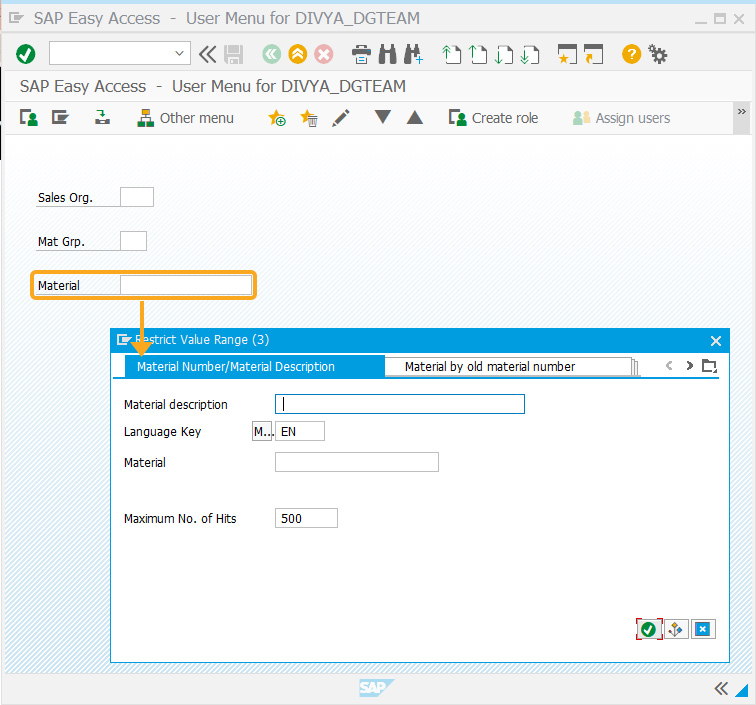The width and height of the screenshot is (756, 705).
Task: Go to the Last Page icon
Action: click(530, 54)
